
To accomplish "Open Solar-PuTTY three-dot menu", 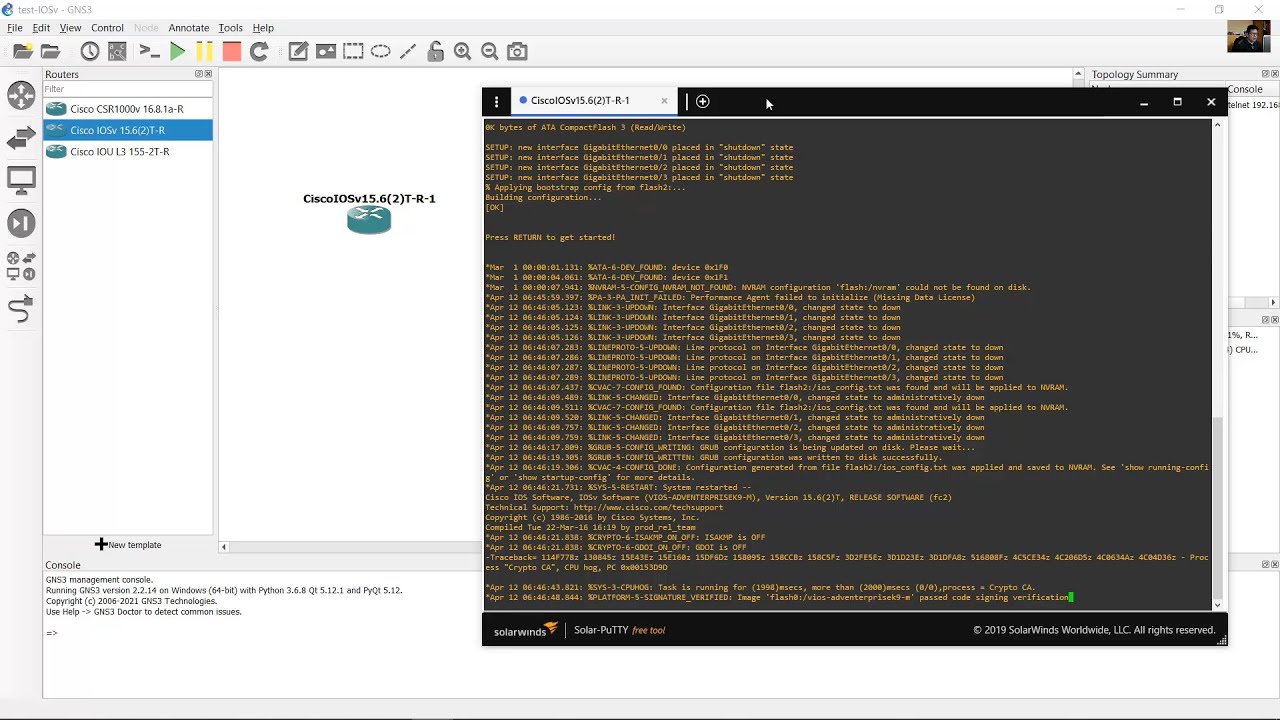I will (496, 101).
